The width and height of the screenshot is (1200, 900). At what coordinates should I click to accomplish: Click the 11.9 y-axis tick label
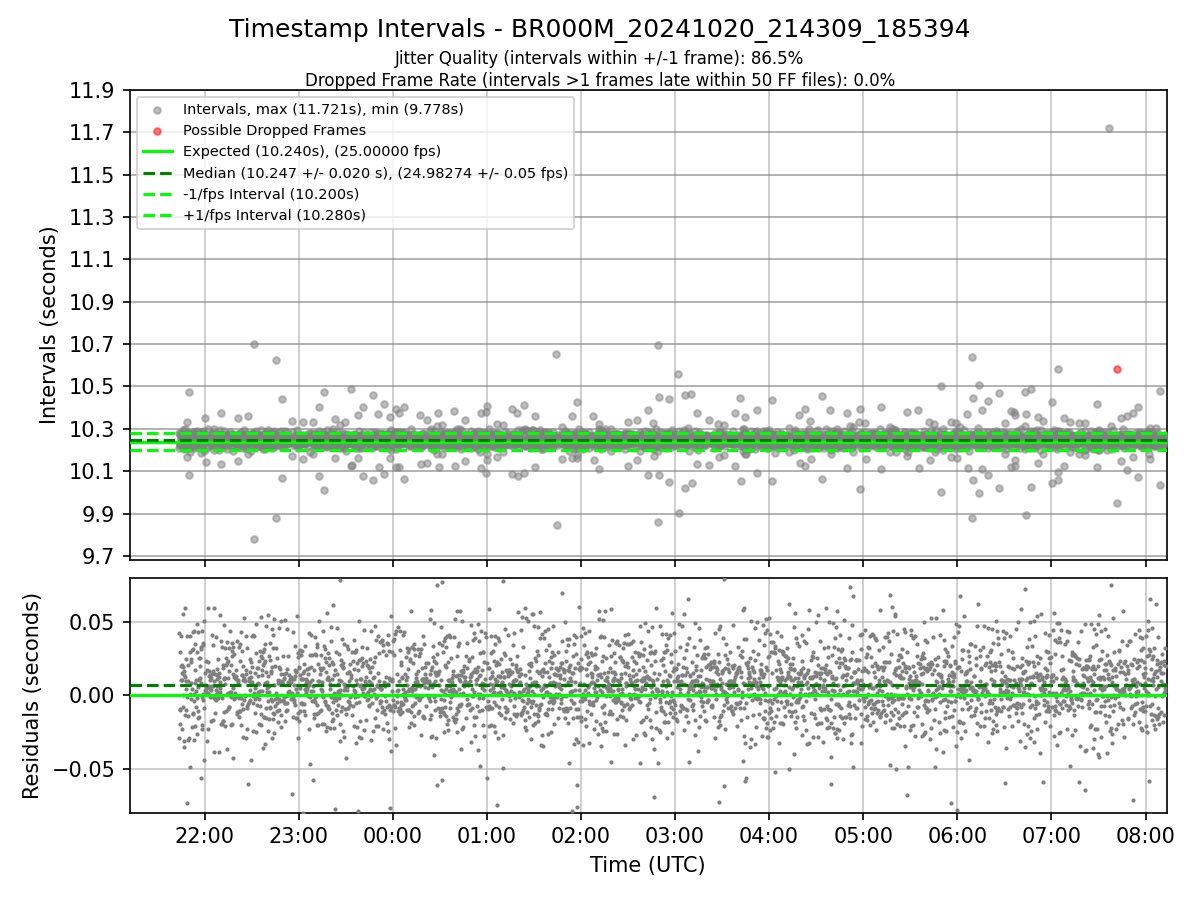pos(91,91)
